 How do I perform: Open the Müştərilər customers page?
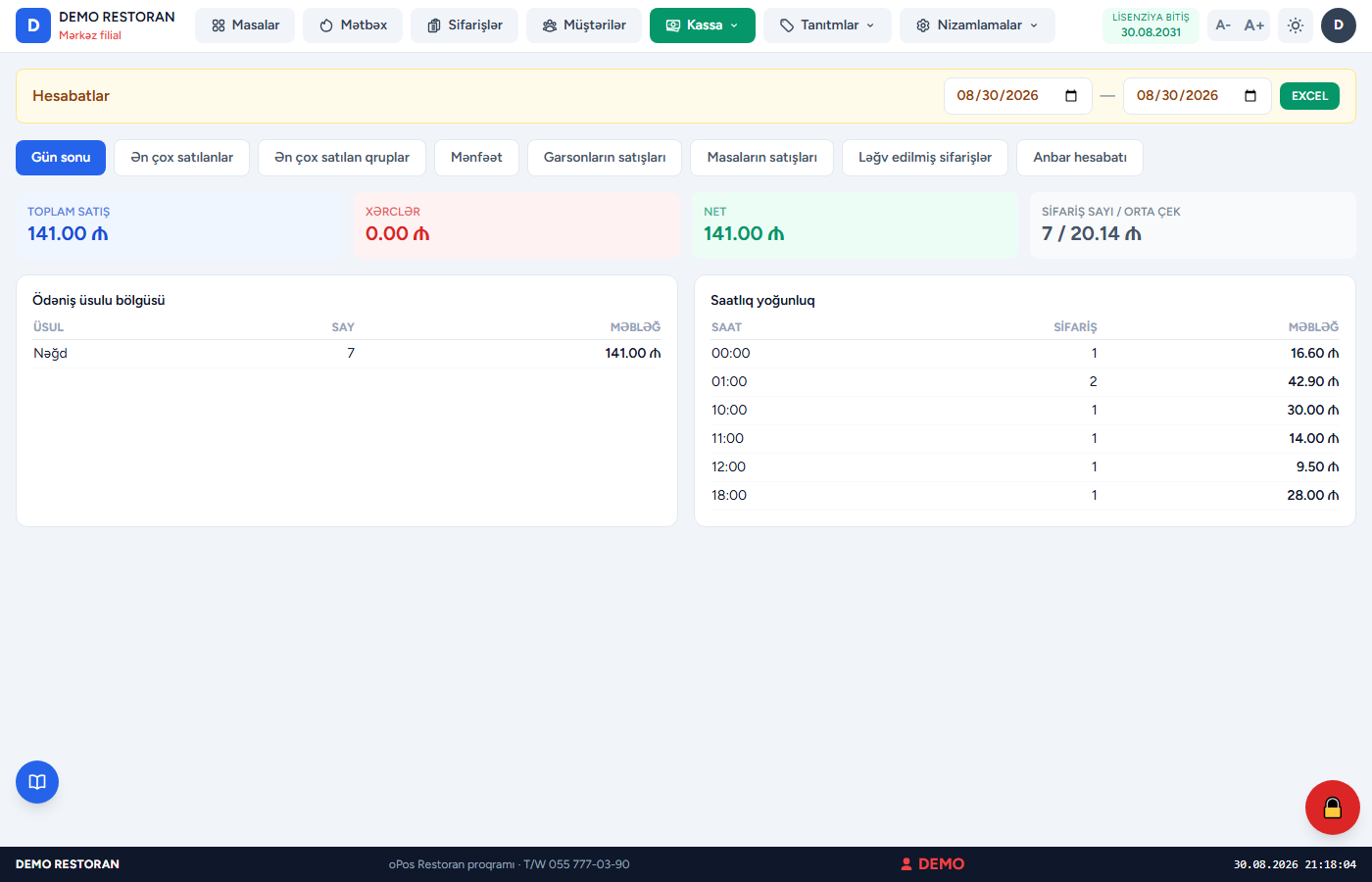584,25
